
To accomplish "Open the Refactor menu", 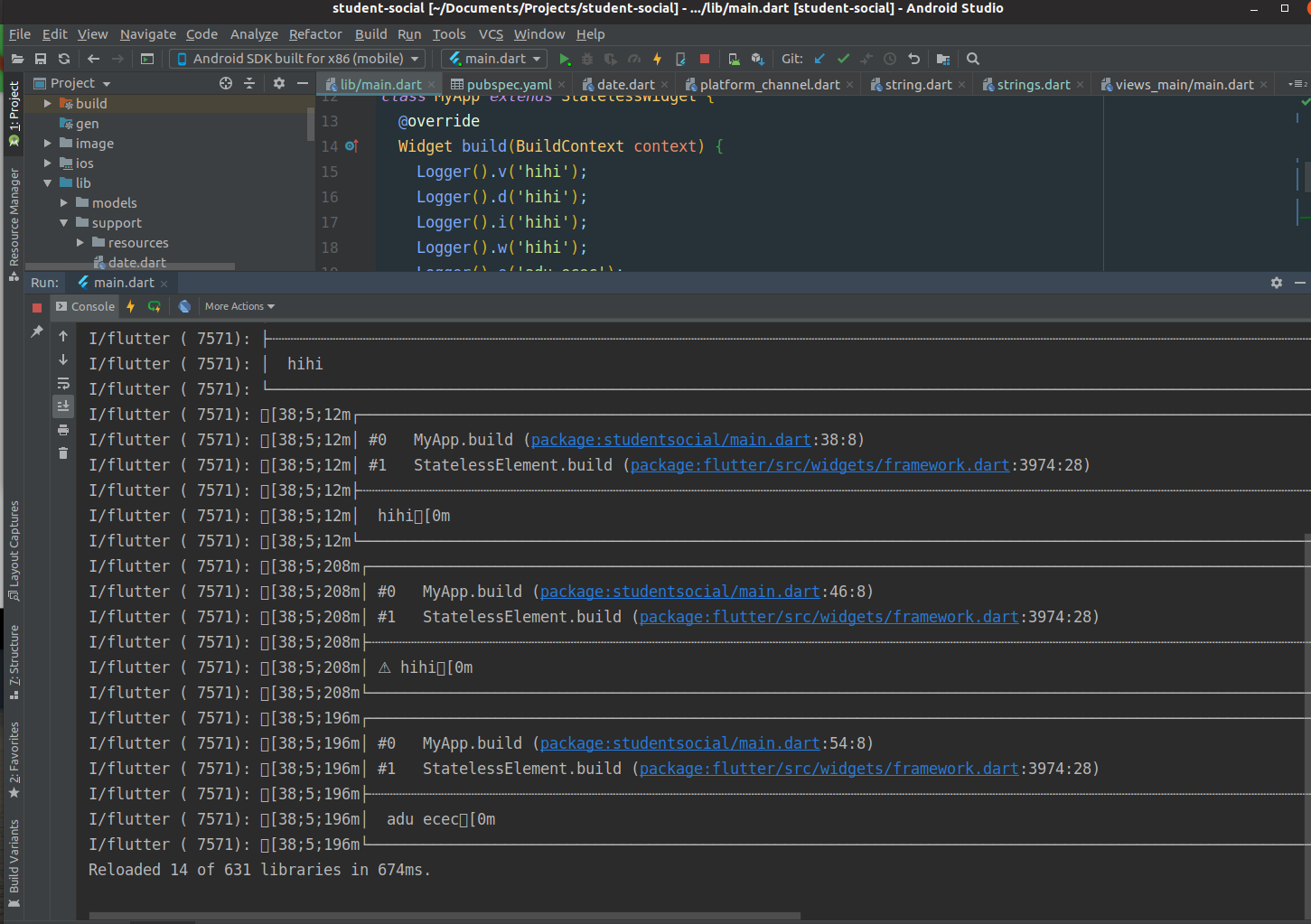I will 315,34.
